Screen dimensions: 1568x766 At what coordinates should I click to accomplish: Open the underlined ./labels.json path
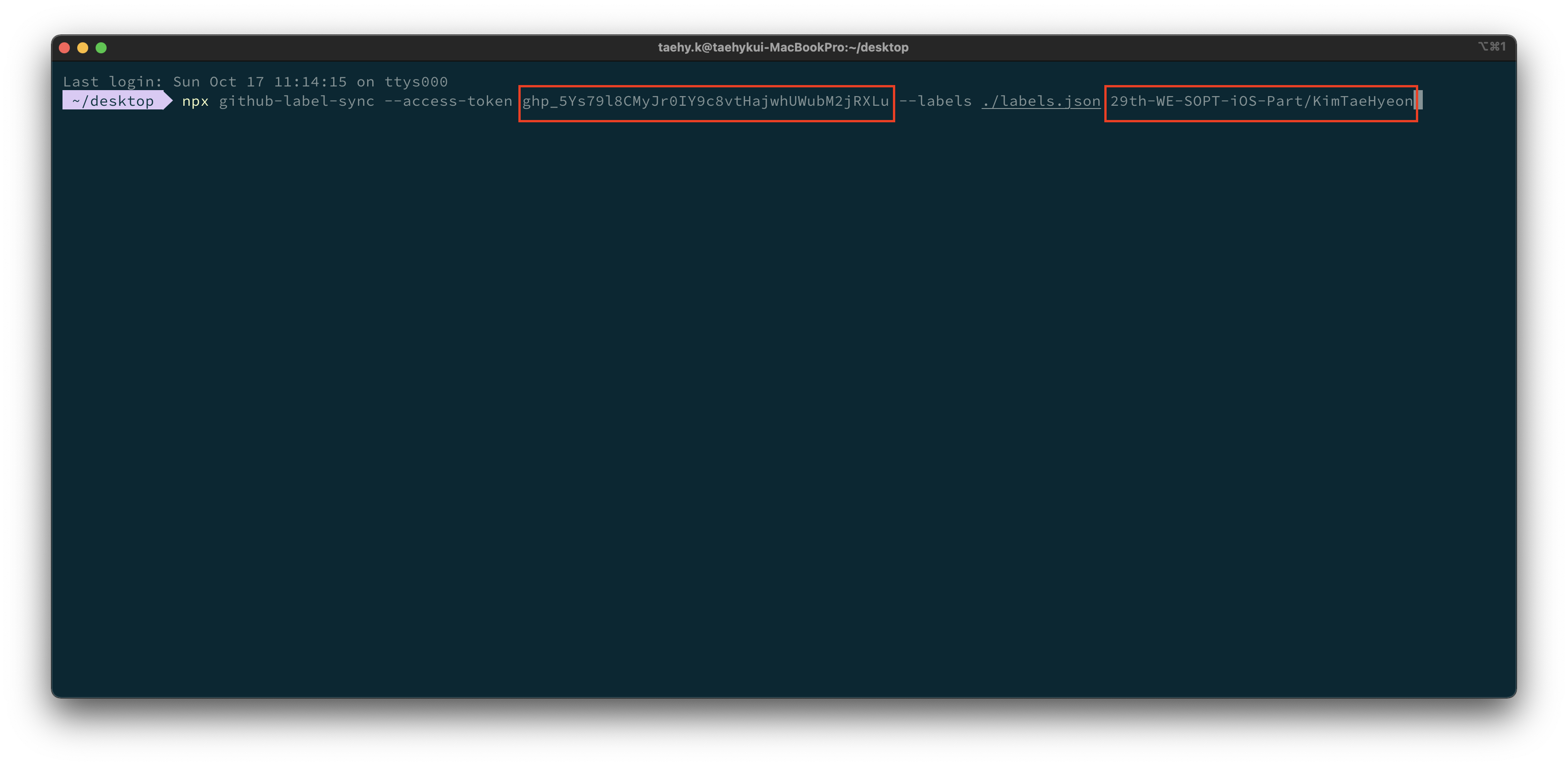tap(1041, 101)
